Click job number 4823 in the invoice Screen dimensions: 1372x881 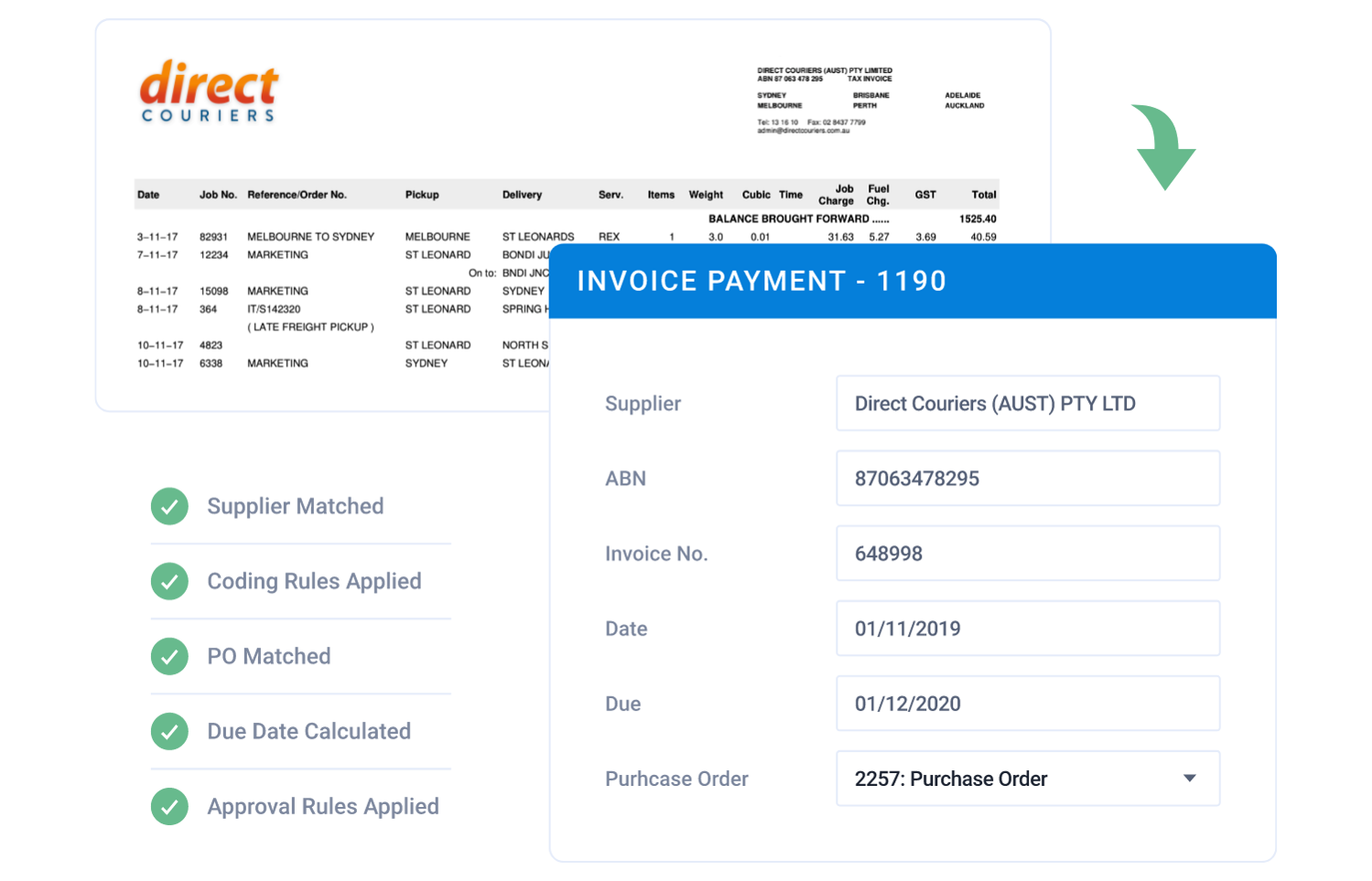(x=211, y=346)
